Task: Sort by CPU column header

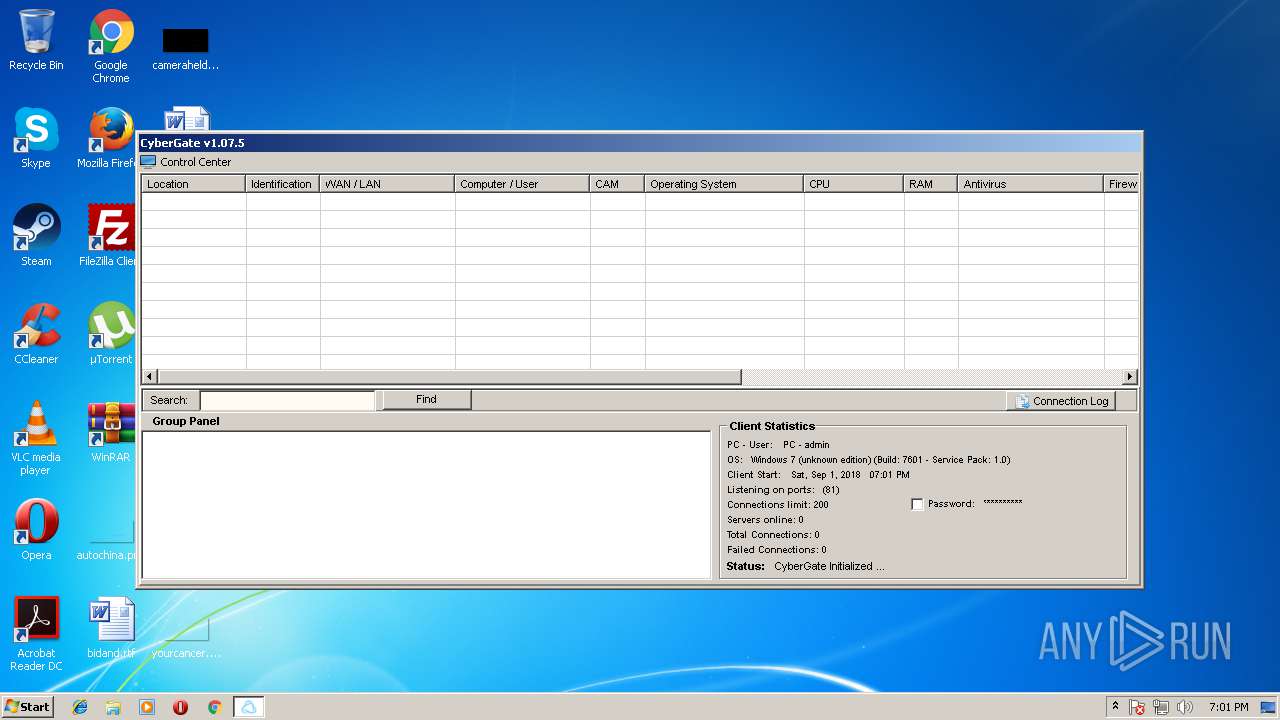Action: 854,184
